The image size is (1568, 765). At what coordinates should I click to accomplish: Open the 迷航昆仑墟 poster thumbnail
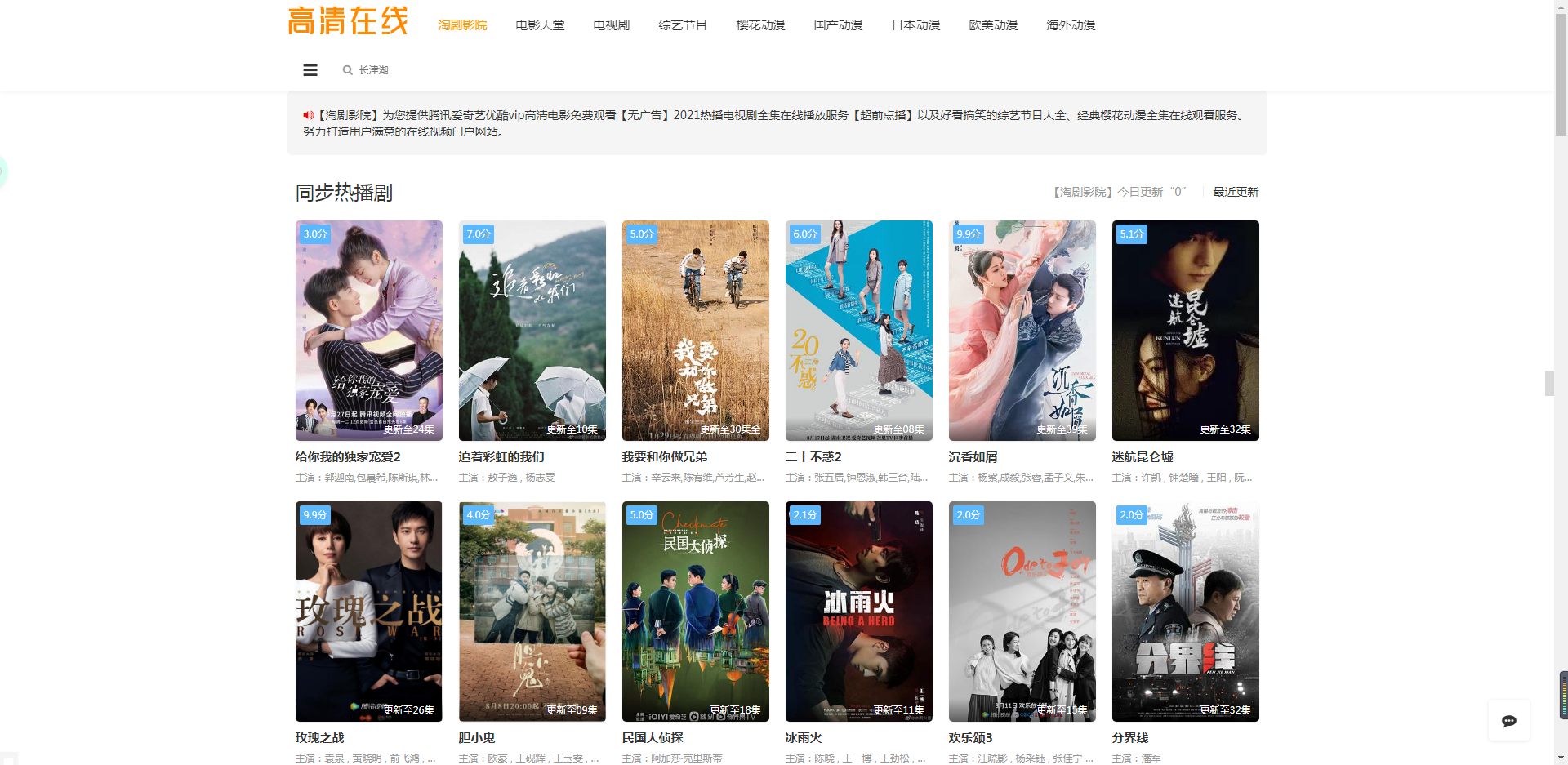click(1185, 331)
